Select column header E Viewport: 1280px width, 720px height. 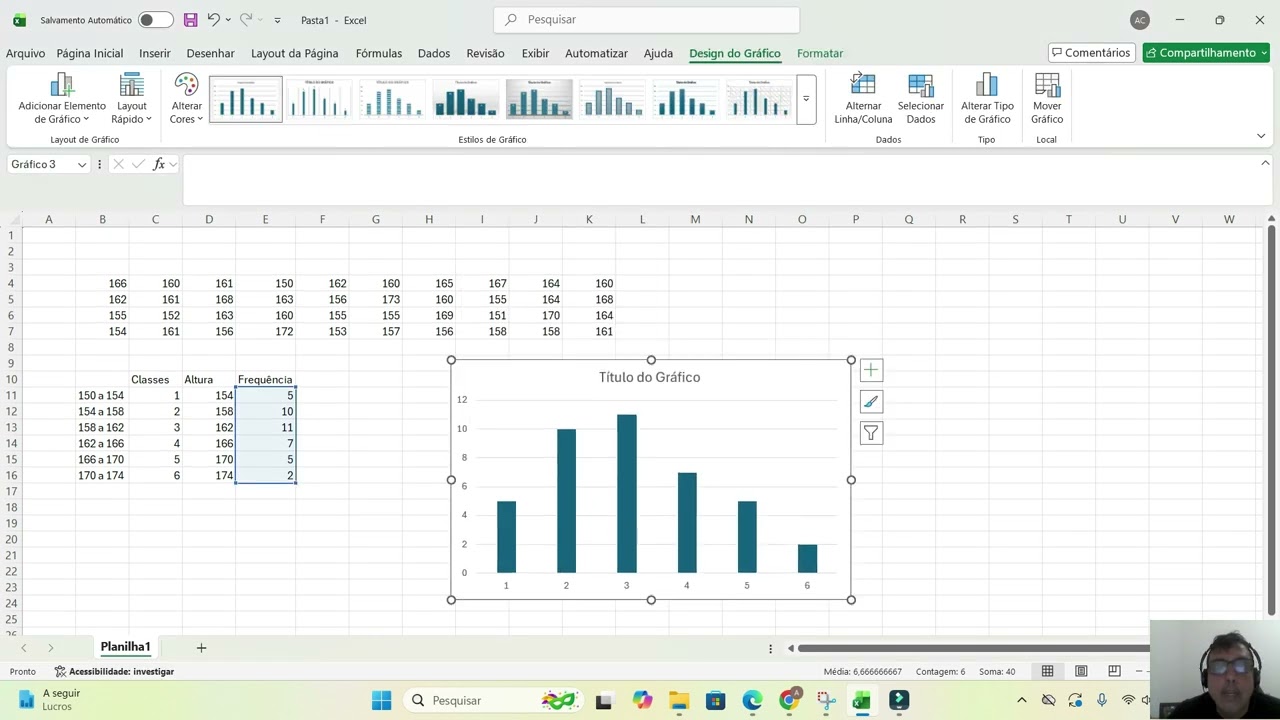click(x=265, y=219)
